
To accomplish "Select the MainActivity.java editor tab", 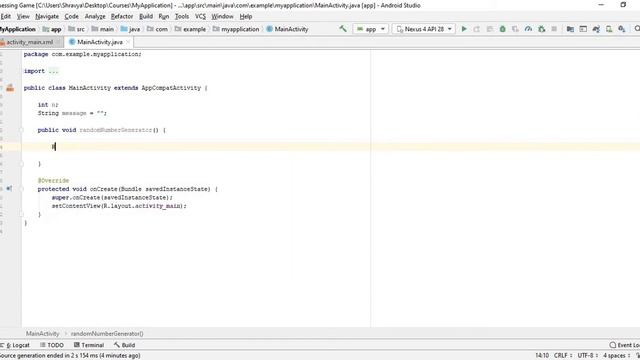I will [100, 42].
